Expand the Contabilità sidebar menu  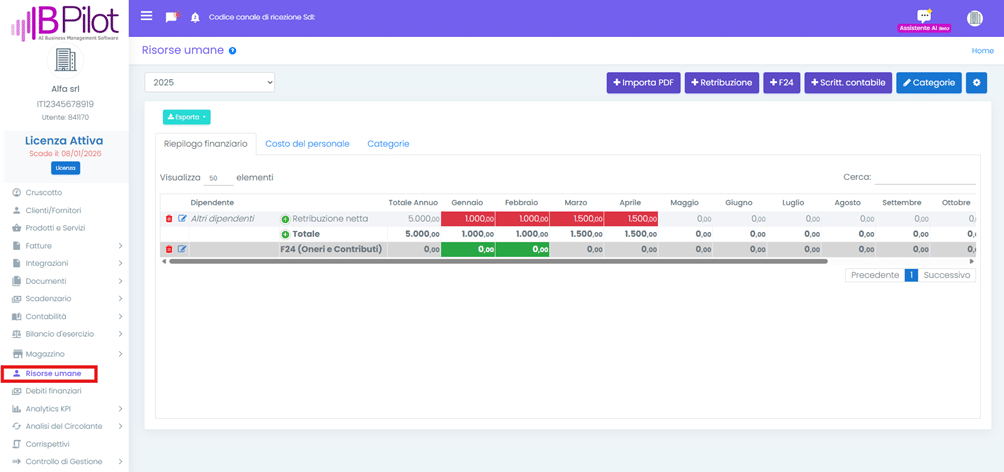pyautogui.click(x=65, y=316)
